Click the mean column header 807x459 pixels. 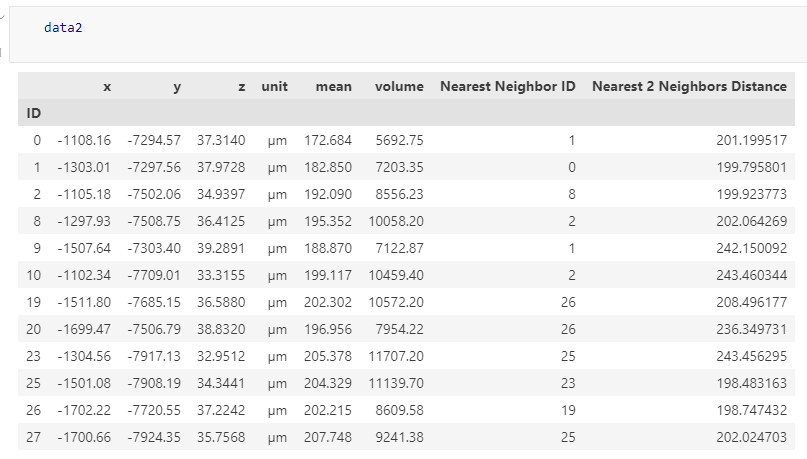(334, 86)
